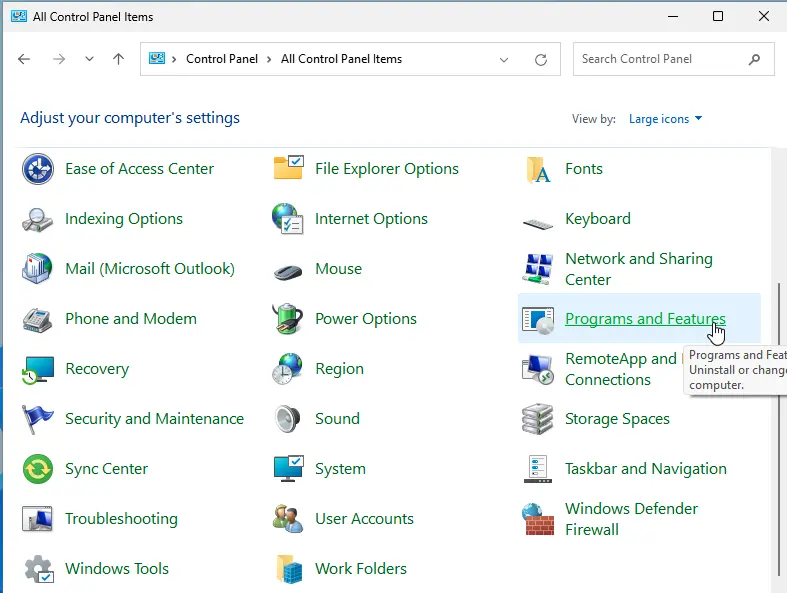The image size is (787, 593).
Task: Open the Programs and Features link
Action: (645, 319)
